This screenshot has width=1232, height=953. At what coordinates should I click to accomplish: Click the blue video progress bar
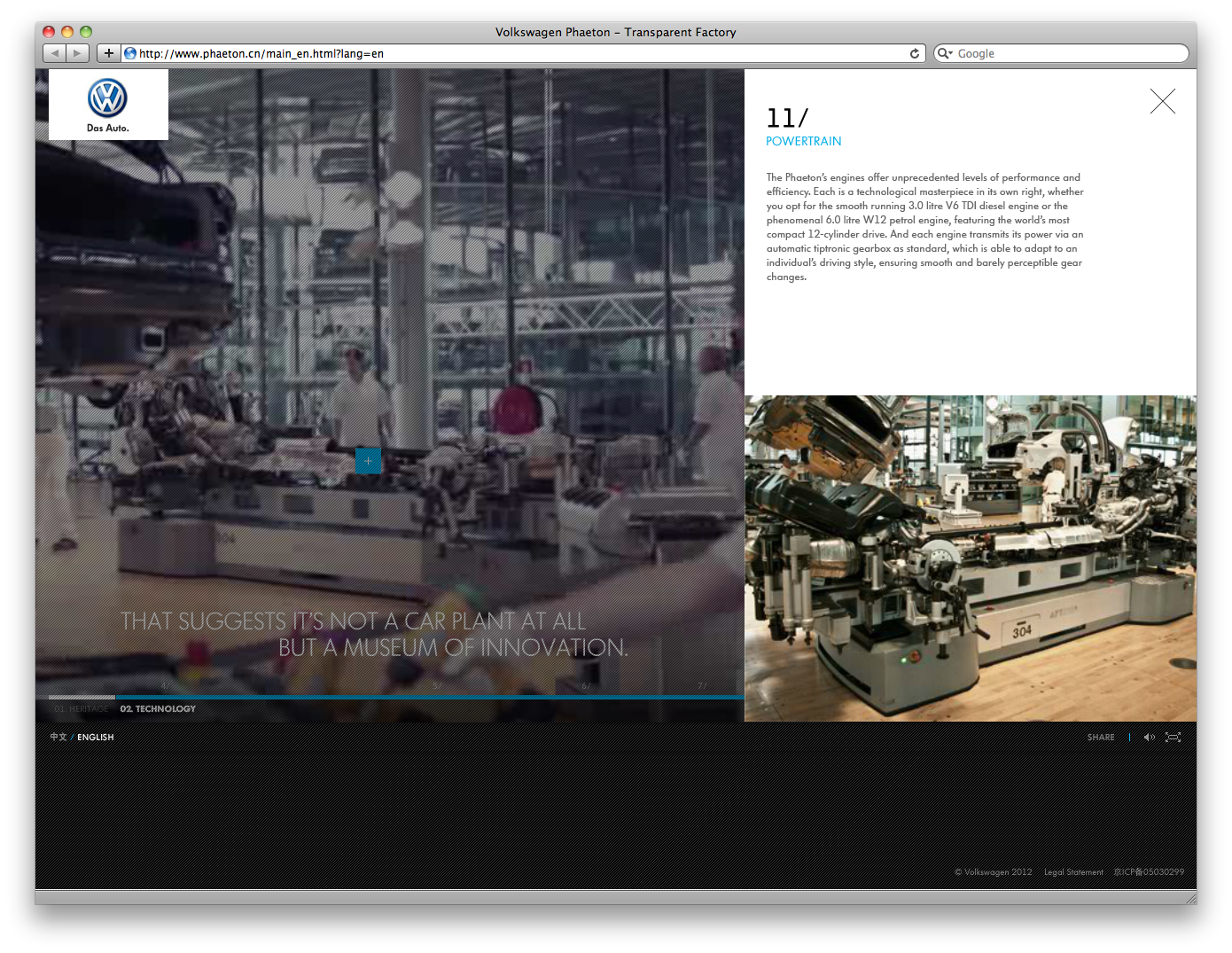425,698
